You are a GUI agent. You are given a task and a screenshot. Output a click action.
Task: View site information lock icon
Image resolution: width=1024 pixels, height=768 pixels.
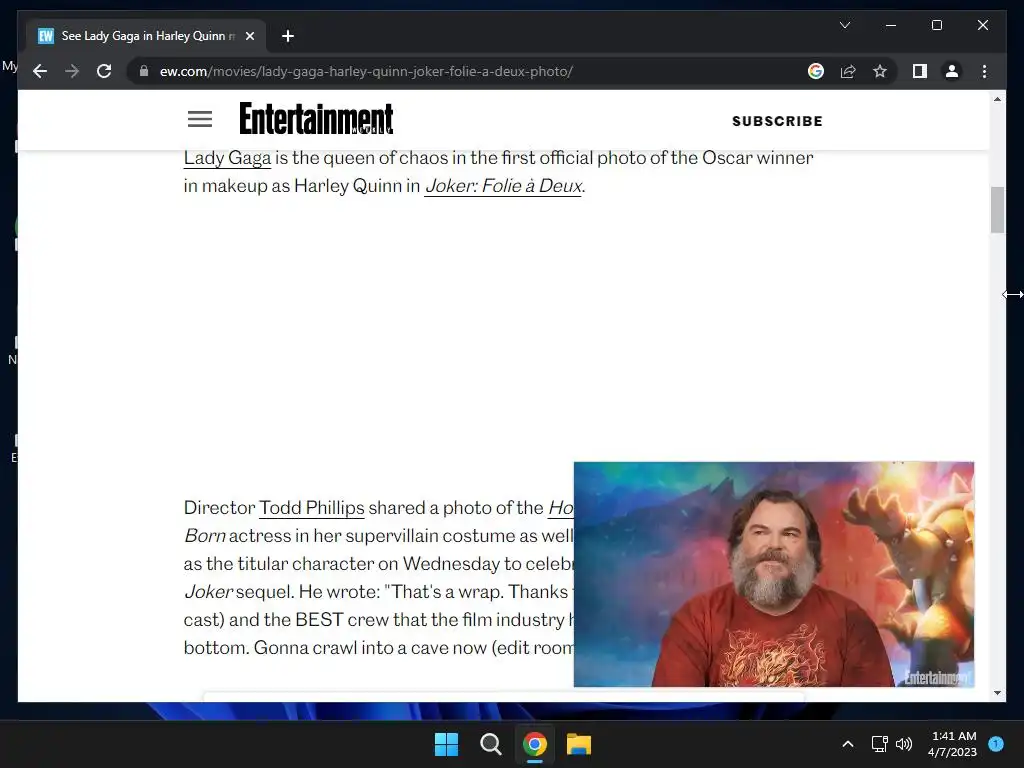144,71
